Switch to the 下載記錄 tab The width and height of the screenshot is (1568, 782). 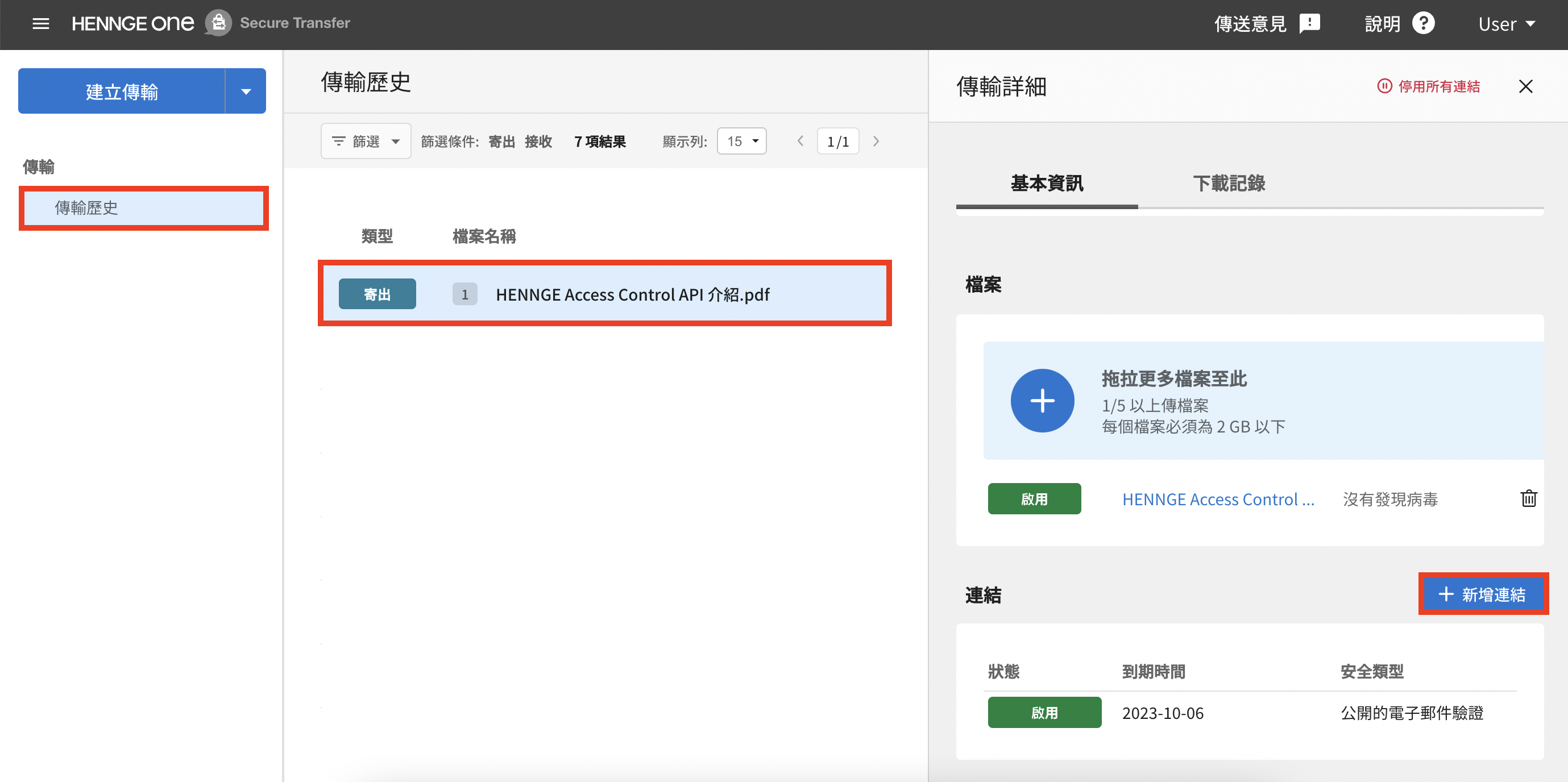click(x=1229, y=182)
